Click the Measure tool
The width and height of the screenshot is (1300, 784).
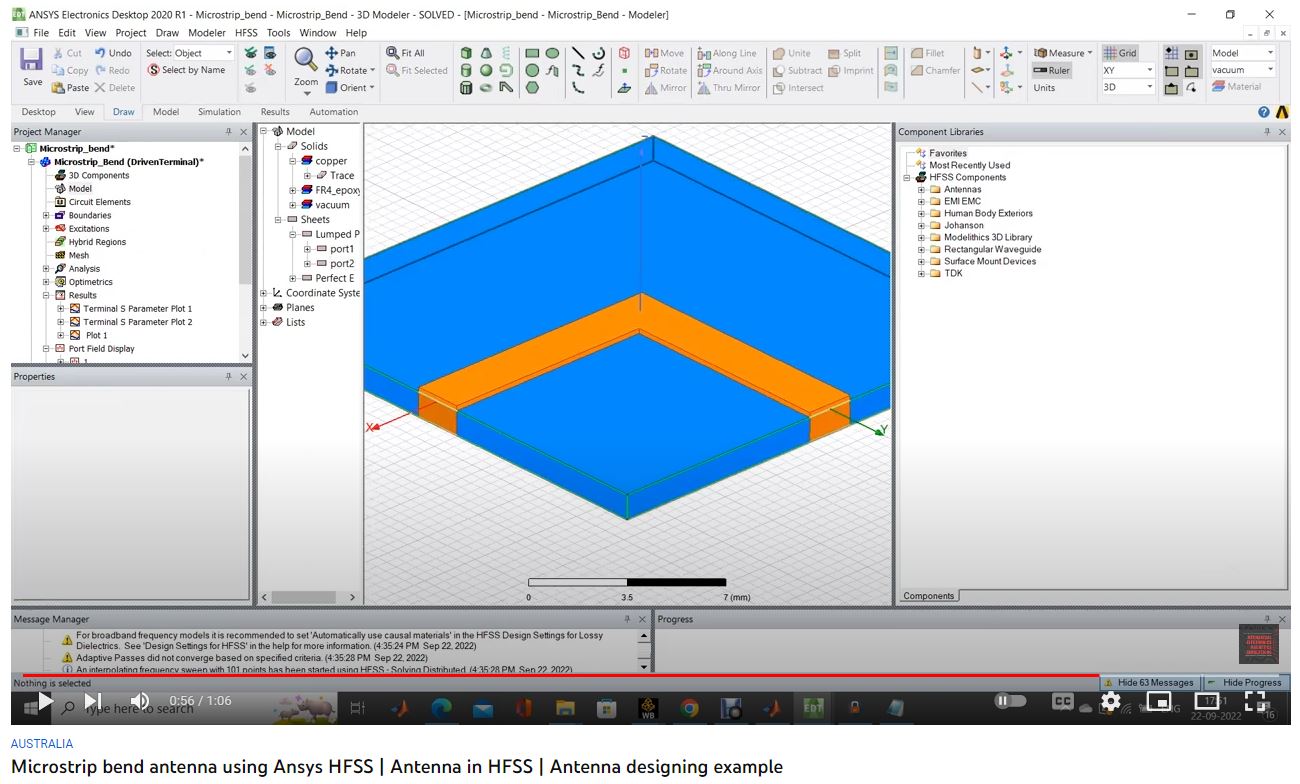(x=1064, y=53)
